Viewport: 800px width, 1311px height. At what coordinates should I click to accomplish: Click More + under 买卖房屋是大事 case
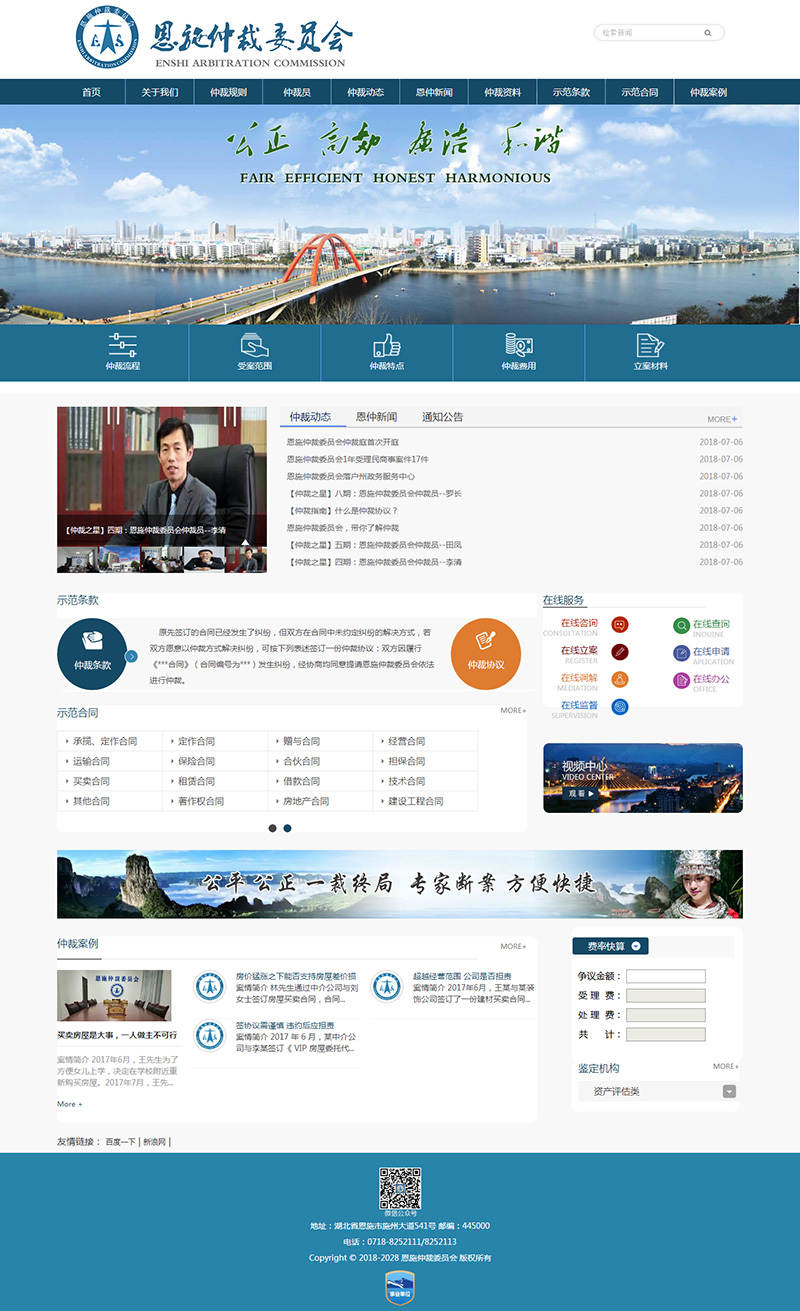70,1104
